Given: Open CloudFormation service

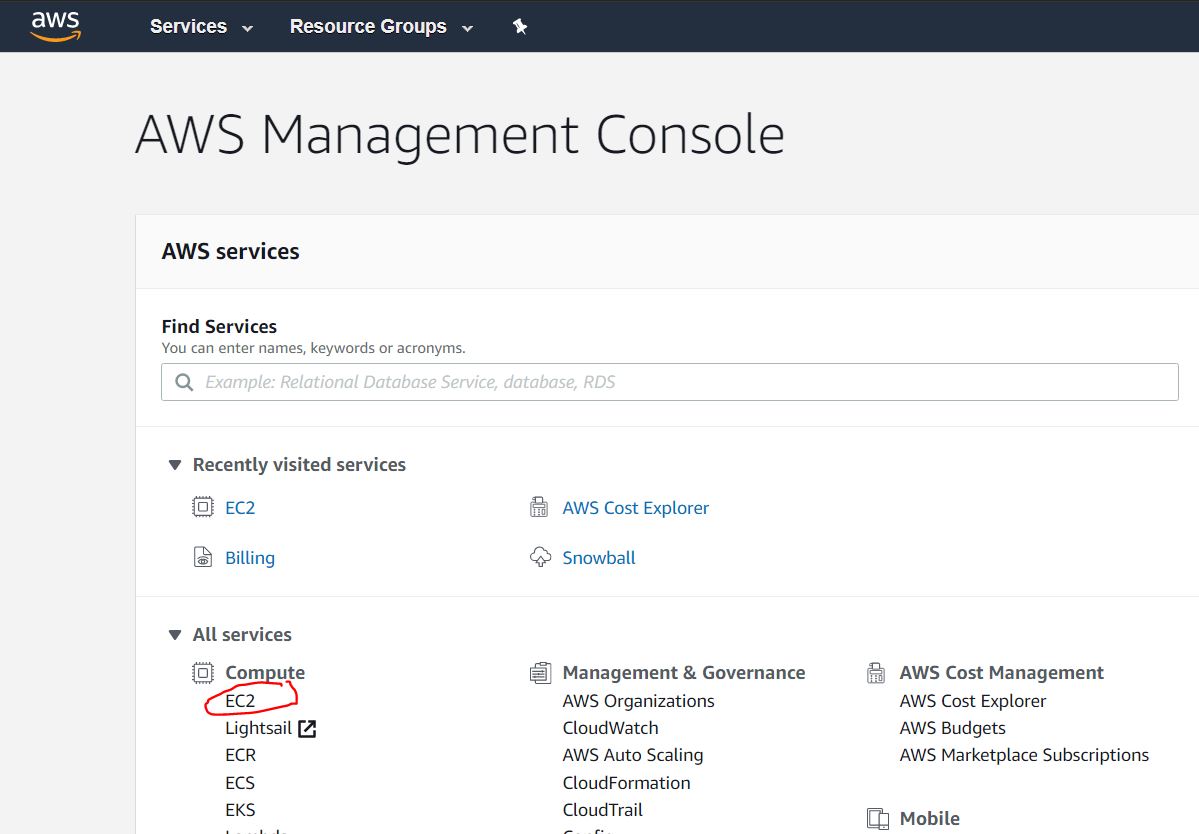Looking at the screenshot, I should point(626,783).
